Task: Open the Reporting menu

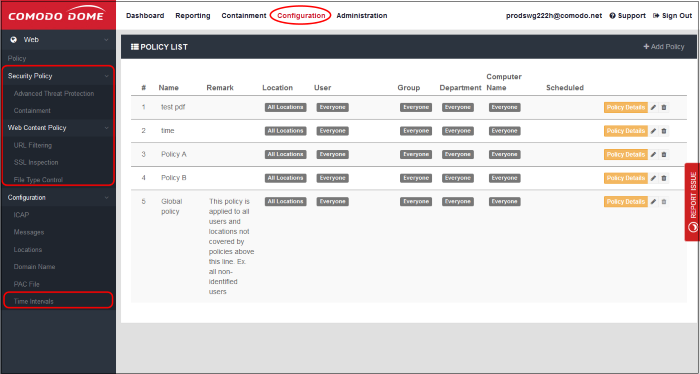Action: [x=193, y=16]
